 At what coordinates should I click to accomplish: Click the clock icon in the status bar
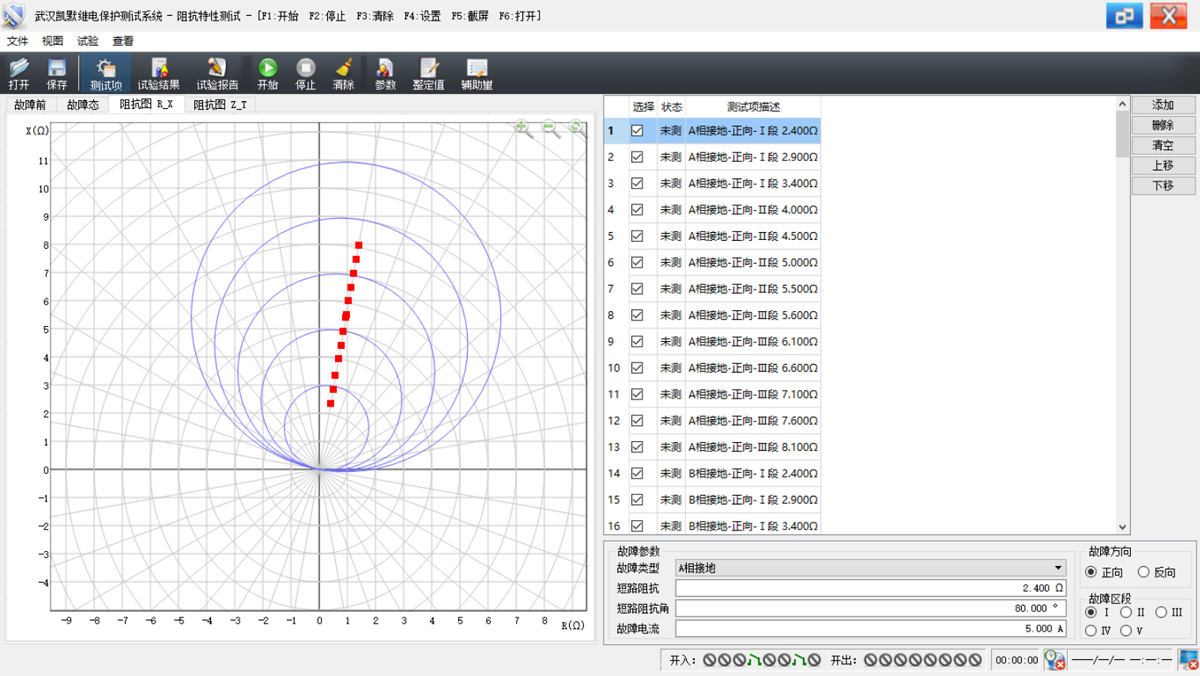point(1054,660)
